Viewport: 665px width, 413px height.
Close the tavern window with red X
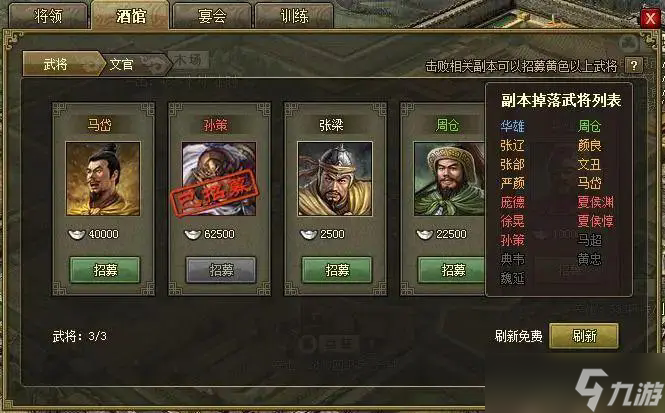pyautogui.click(x=650, y=18)
